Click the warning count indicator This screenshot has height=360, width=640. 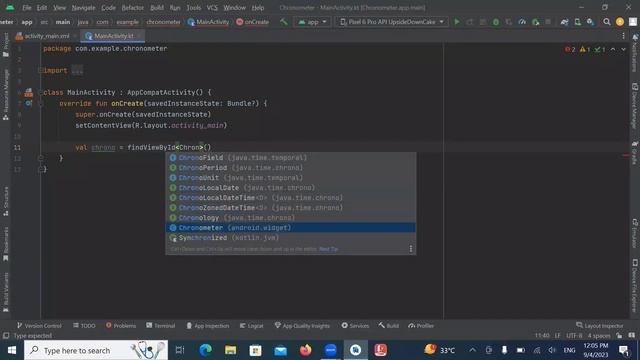pyautogui.click(x=585, y=49)
